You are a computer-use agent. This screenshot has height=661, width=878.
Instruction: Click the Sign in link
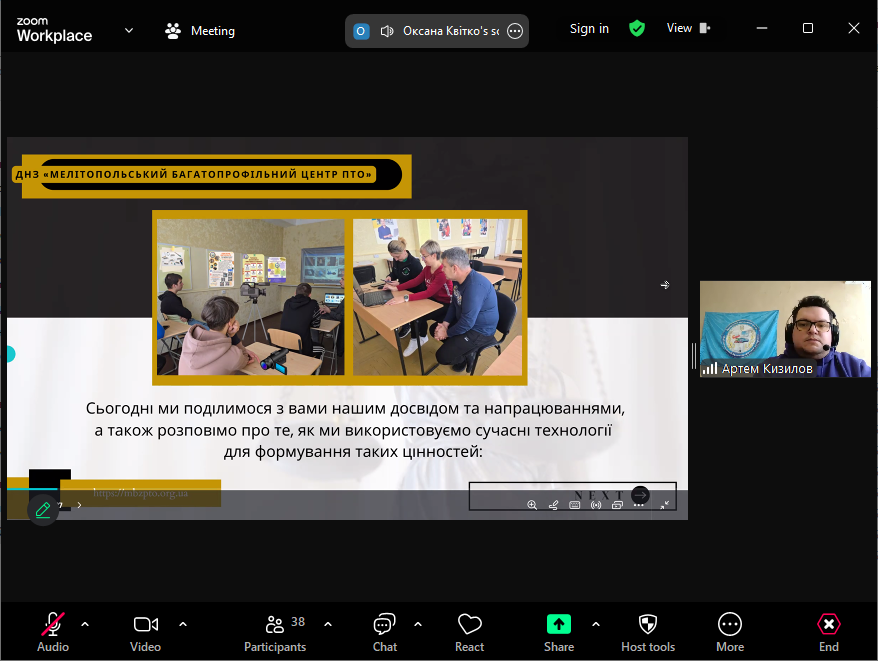click(x=589, y=29)
